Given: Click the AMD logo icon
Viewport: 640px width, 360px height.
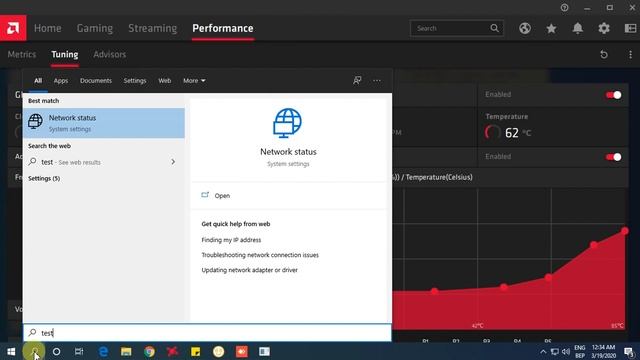Looking at the screenshot, I should point(13,28).
